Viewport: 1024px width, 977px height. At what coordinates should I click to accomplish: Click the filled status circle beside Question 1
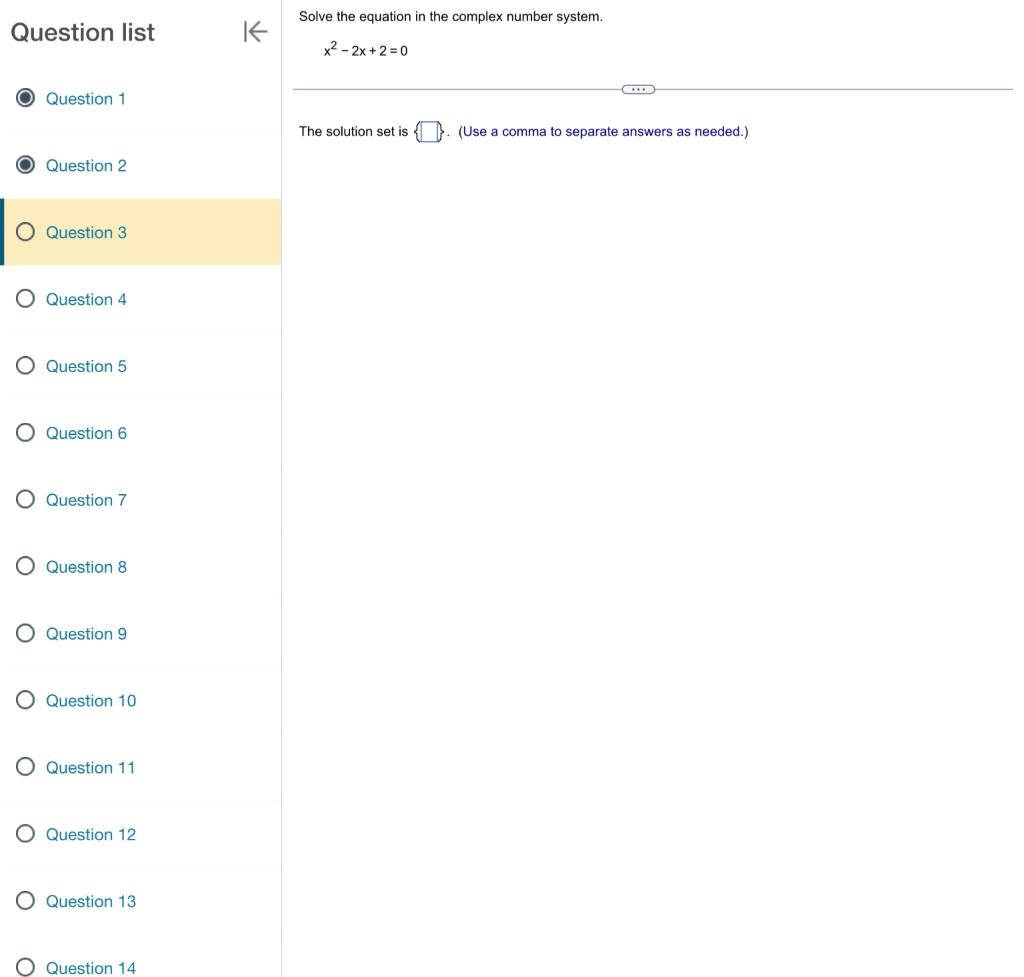25,98
